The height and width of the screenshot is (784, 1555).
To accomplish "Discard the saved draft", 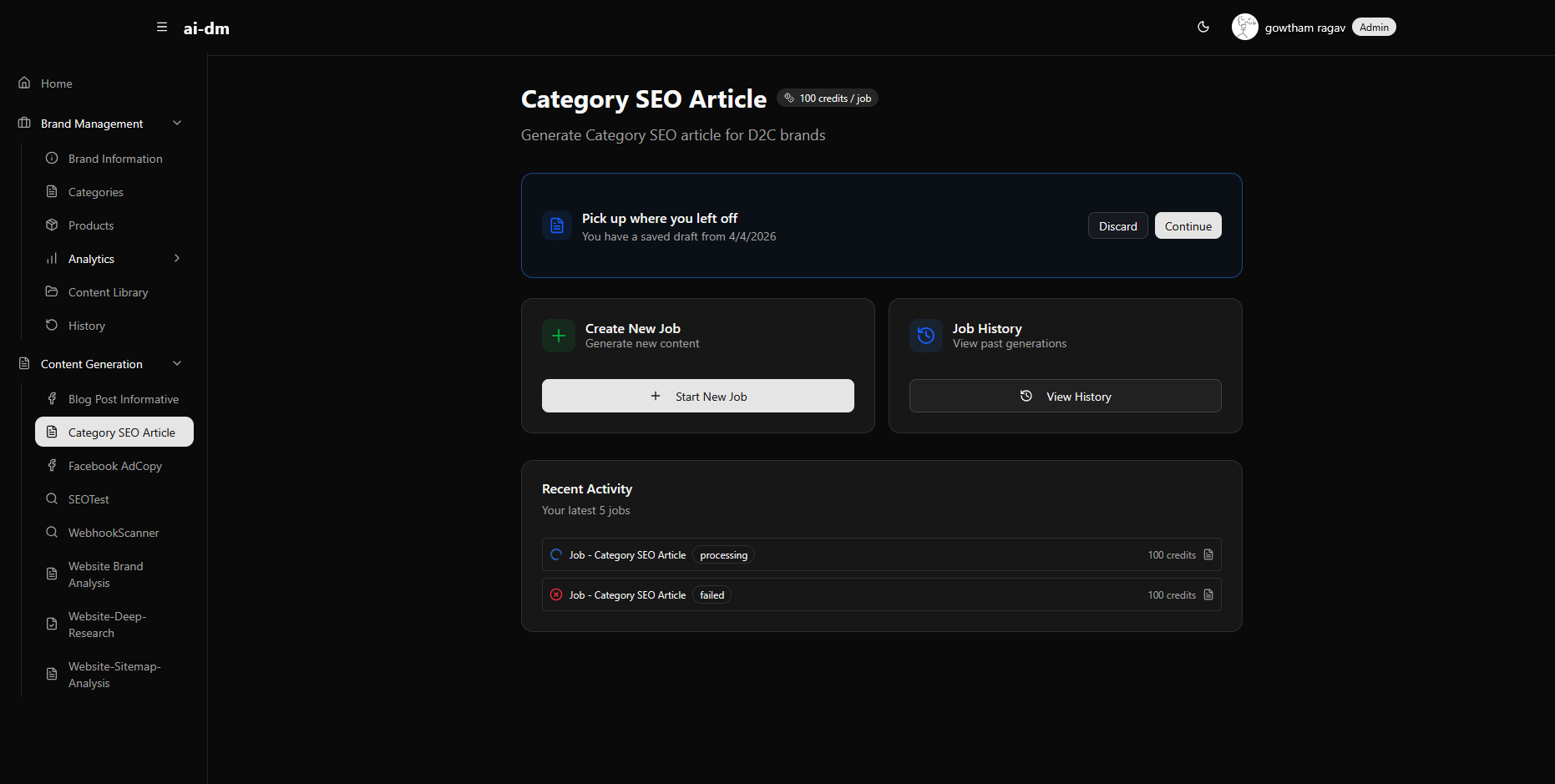I will point(1117,226).
